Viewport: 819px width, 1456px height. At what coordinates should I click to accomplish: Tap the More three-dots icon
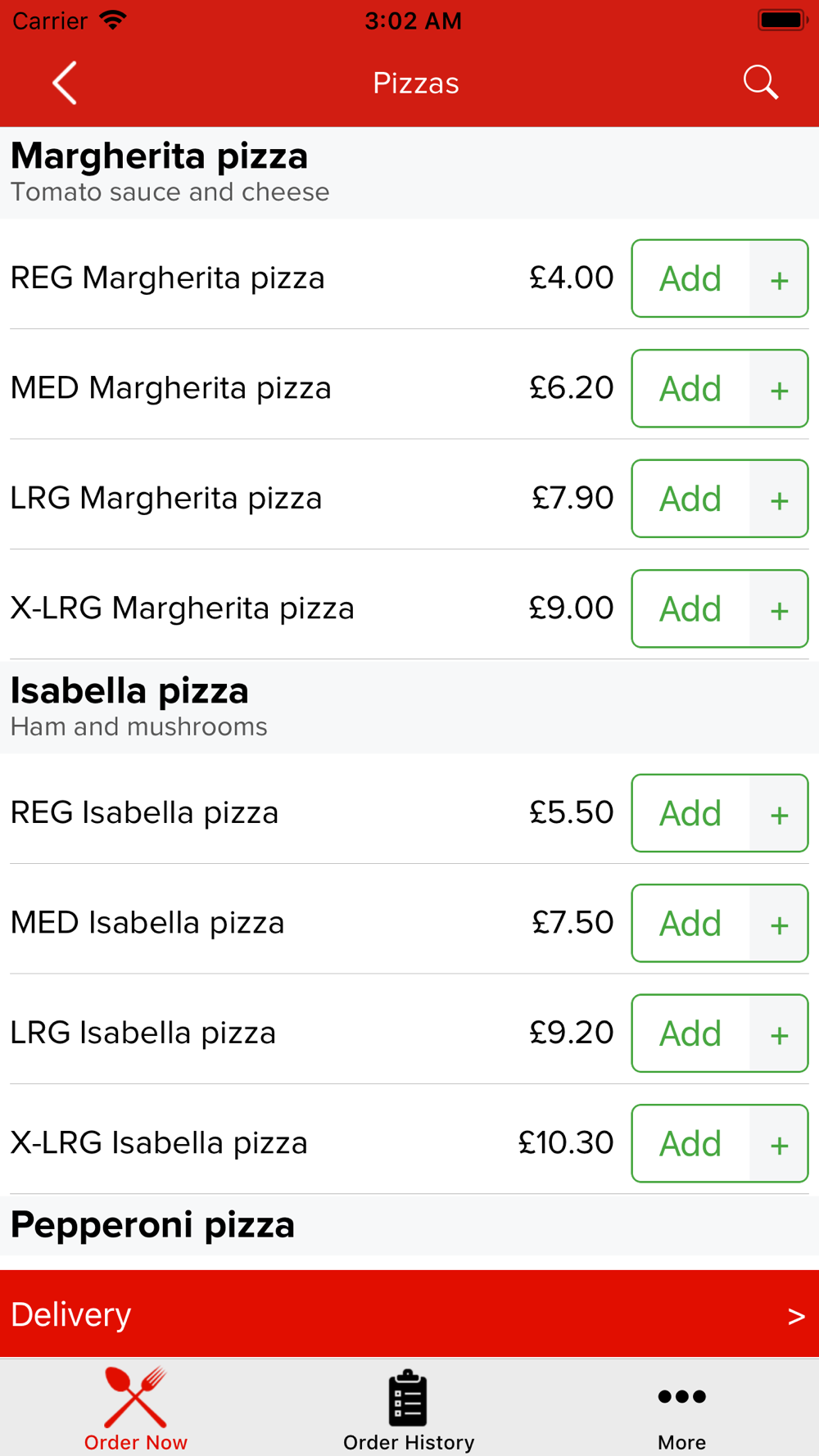point(681,1396)
